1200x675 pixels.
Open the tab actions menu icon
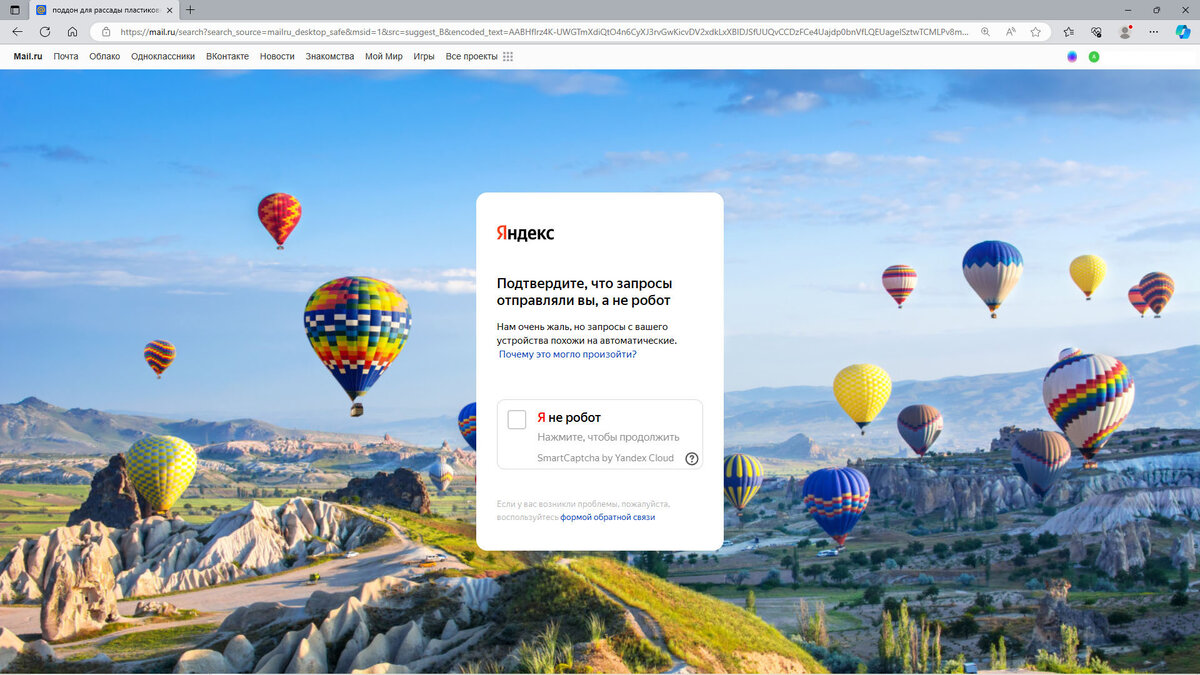pyautogui.click(x=14, y=9)
